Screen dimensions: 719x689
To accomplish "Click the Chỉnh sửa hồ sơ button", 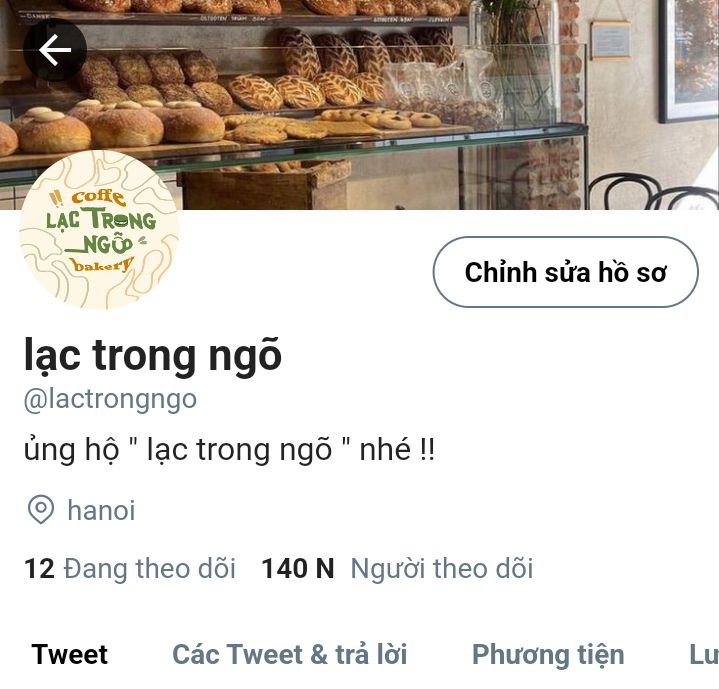I will coord(565,272).
